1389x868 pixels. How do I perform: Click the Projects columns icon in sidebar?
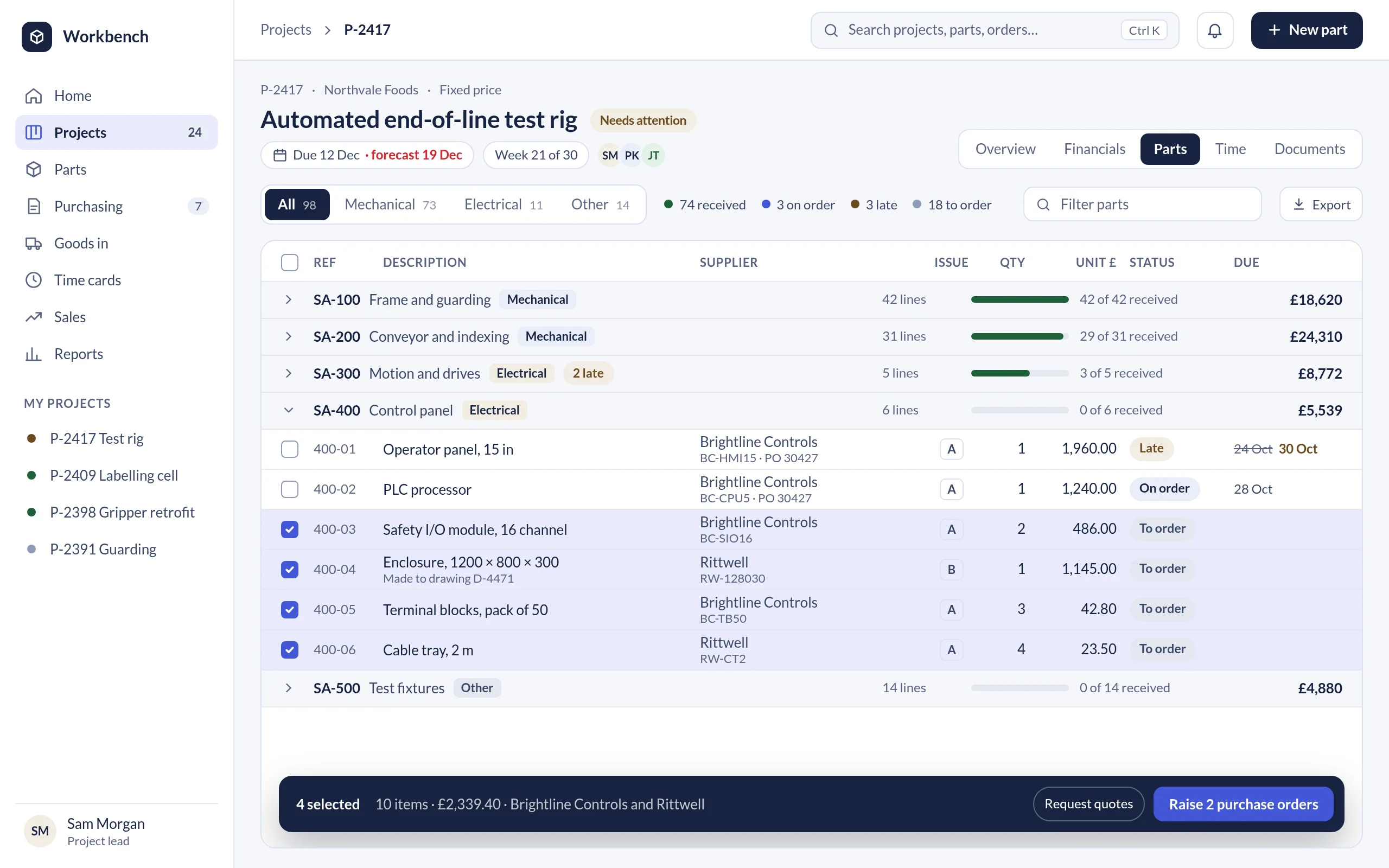click(34, 132)
